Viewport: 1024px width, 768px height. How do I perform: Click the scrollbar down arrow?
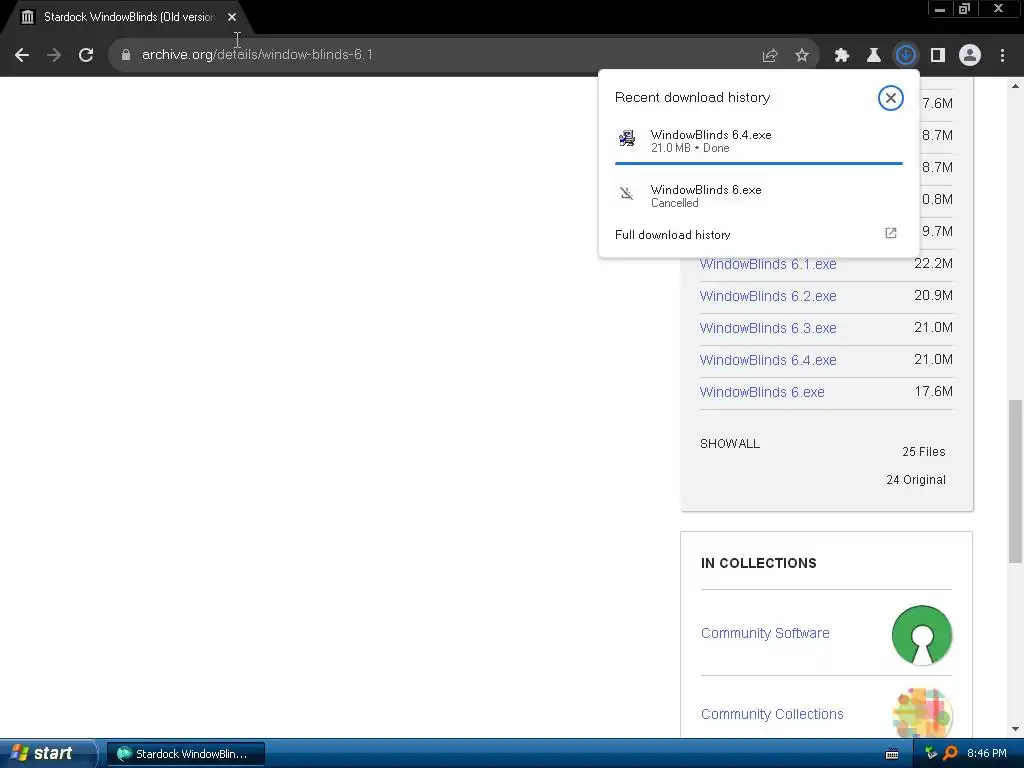point(1016,729)
